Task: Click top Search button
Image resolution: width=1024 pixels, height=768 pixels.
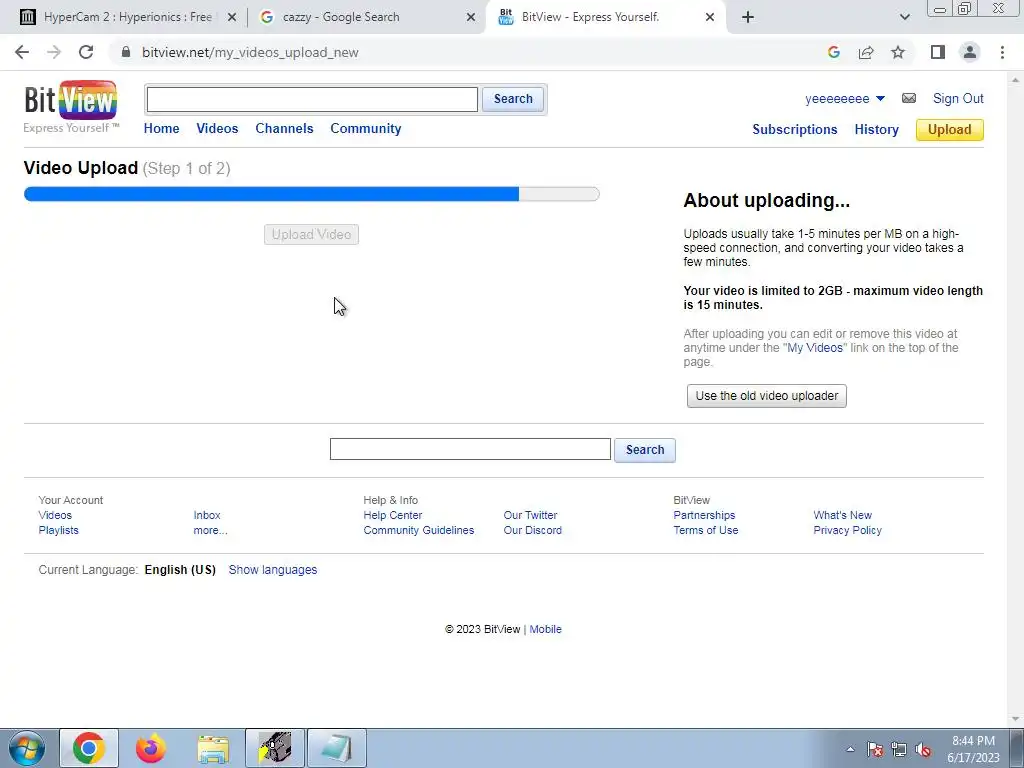Action: point(513,99)
